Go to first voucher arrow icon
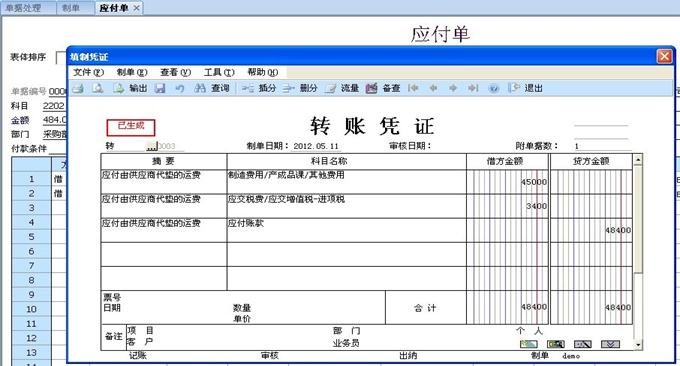The height and width of the screenshot is (366, 680). click(x=413, y=88)
